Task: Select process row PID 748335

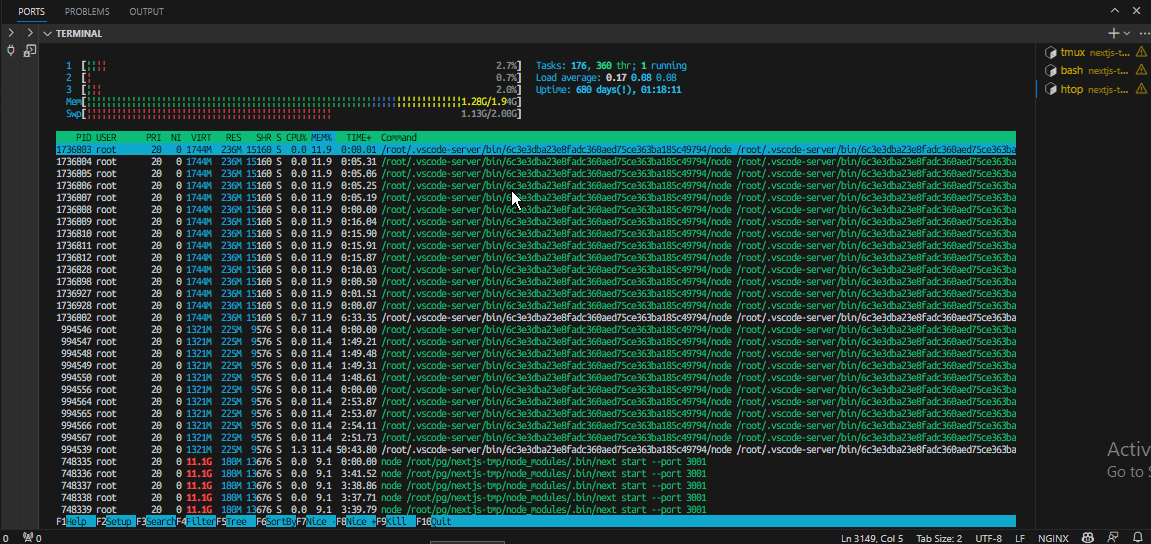Action: click(x=536, y=461)
